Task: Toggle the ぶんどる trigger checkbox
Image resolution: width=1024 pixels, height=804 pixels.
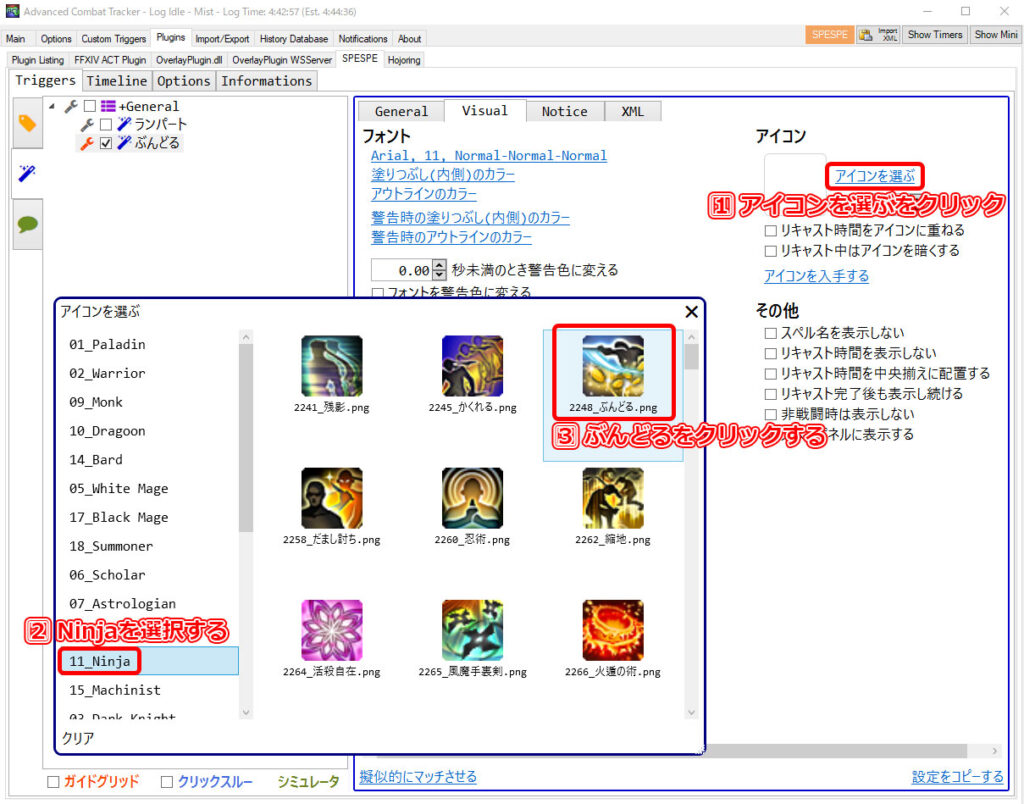Action: (x=106, y=143)
